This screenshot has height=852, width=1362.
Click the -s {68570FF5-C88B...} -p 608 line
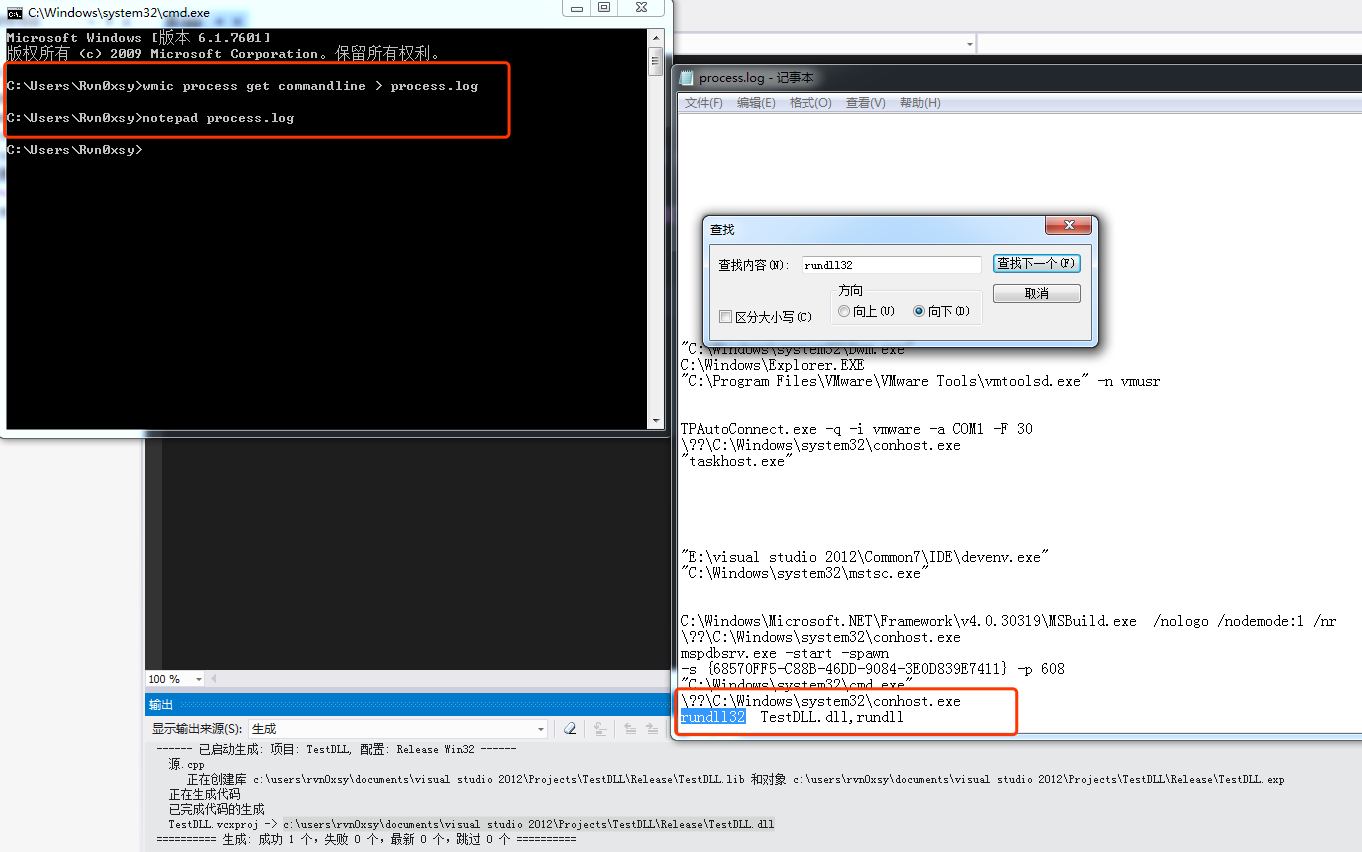(x=872, y=669)
